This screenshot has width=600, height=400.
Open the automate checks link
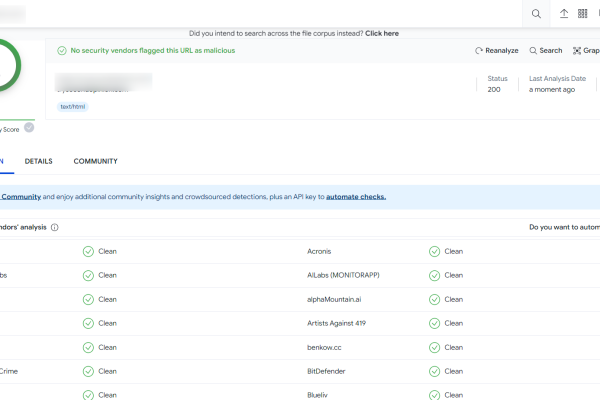(x=356, y=197)
